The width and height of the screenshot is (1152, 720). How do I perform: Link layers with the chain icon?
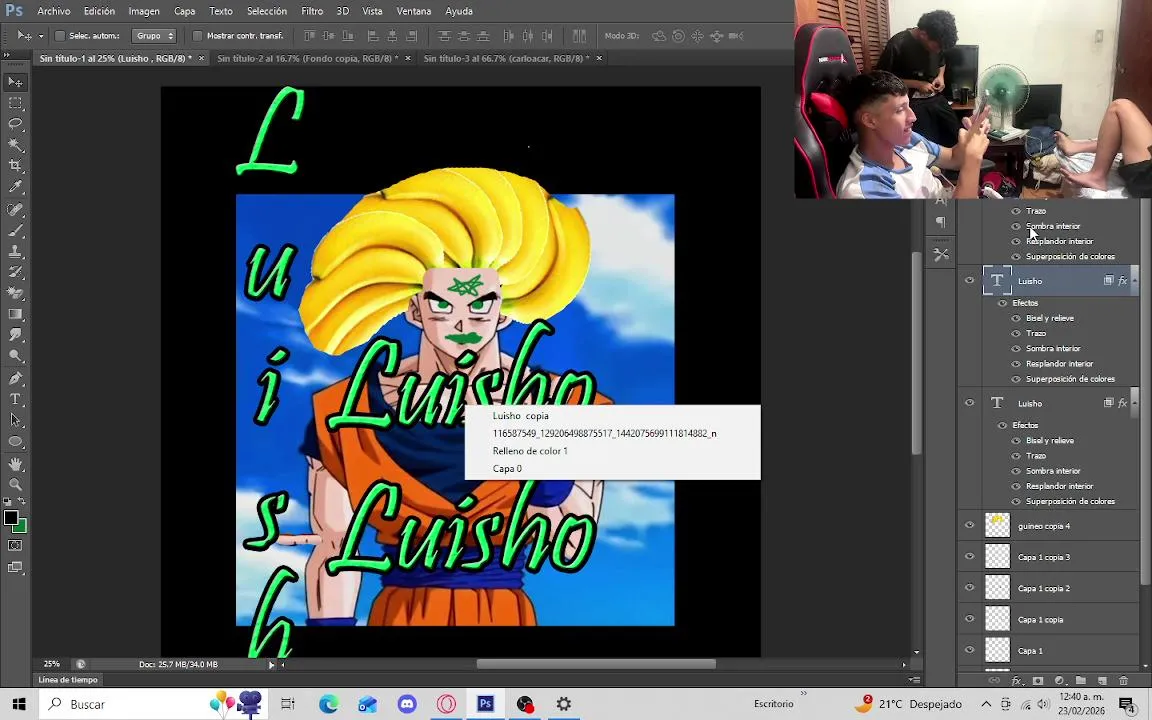pyautogui.click(x=994, y=681)
